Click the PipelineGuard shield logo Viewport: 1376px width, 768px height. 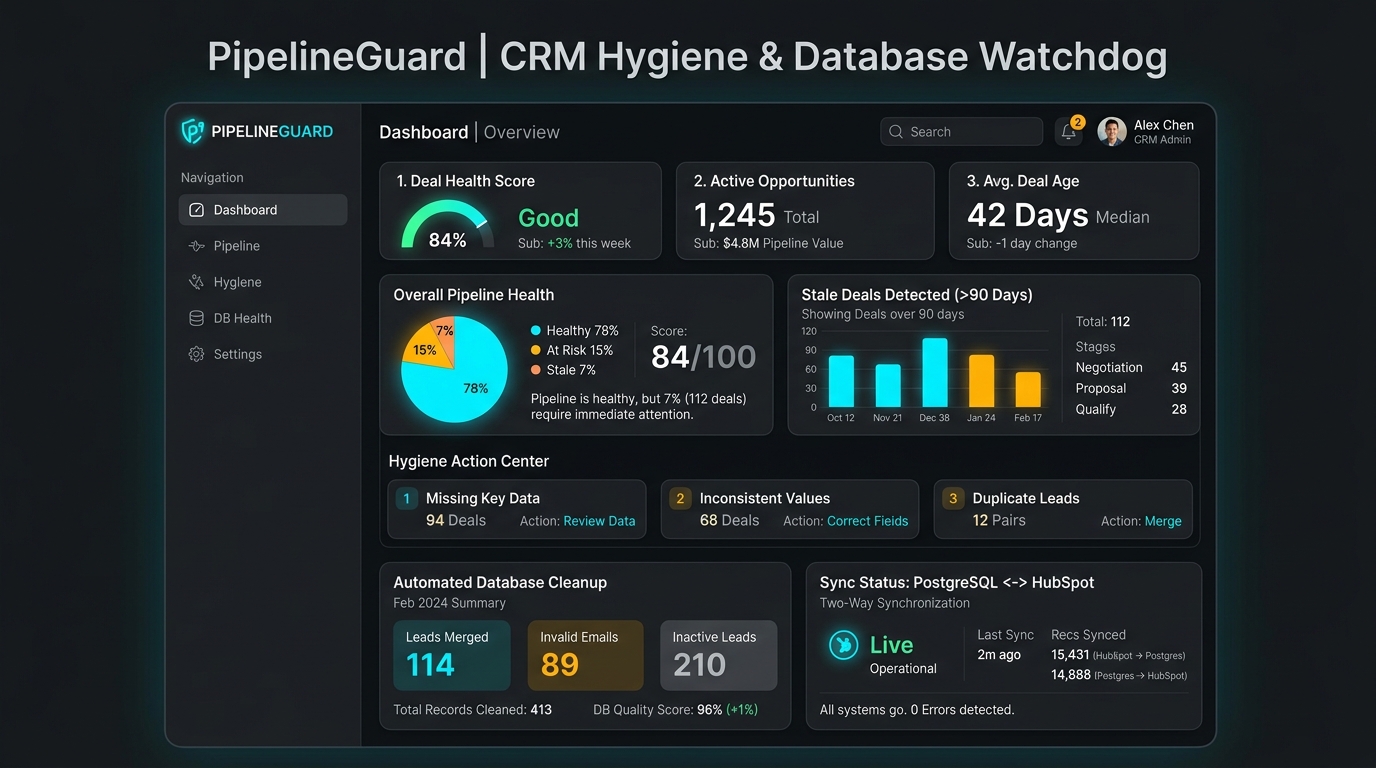point(193,131)
